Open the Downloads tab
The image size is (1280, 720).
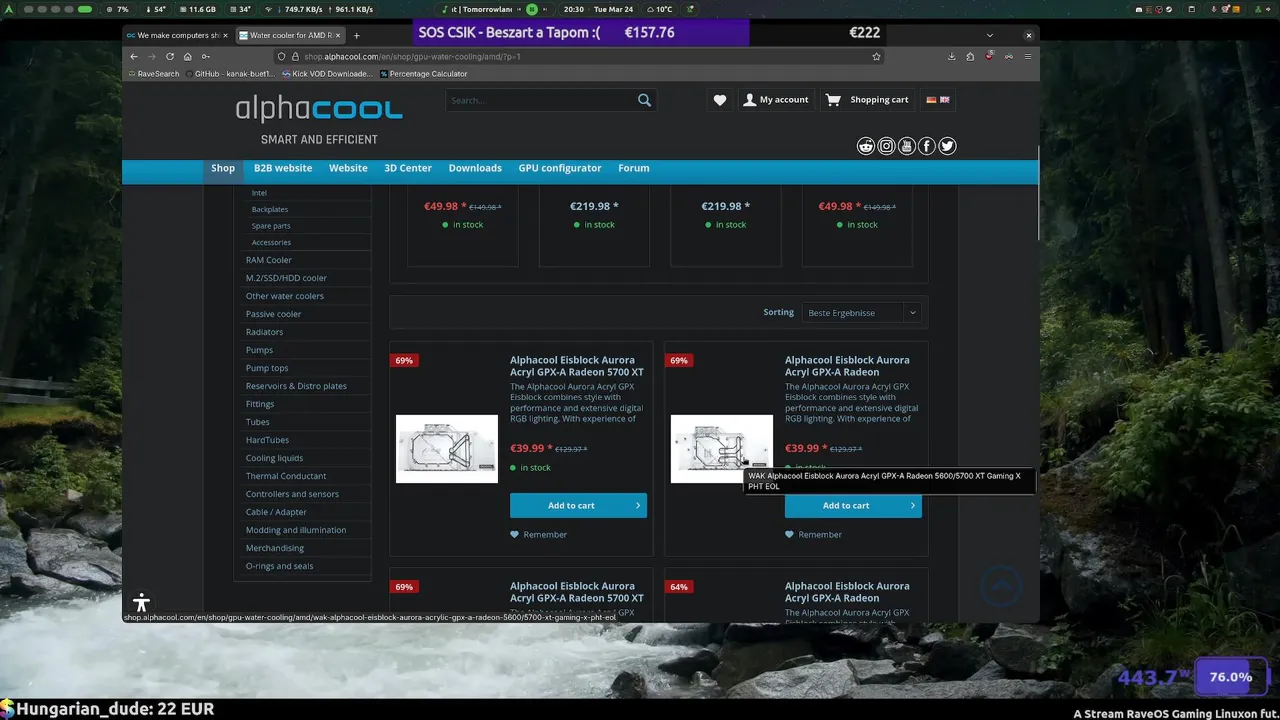(x=475, y=168)
